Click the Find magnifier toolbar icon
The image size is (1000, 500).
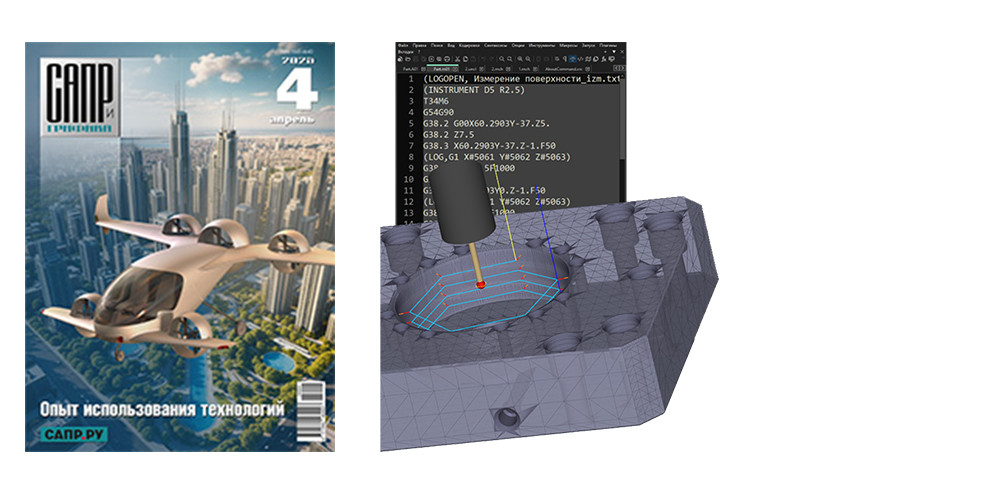click(x=501, y=59)
